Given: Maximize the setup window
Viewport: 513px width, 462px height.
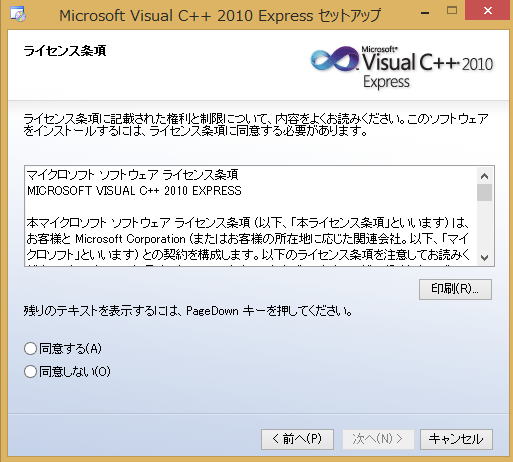Looking at the screenshot, I should tap(452, 10).
